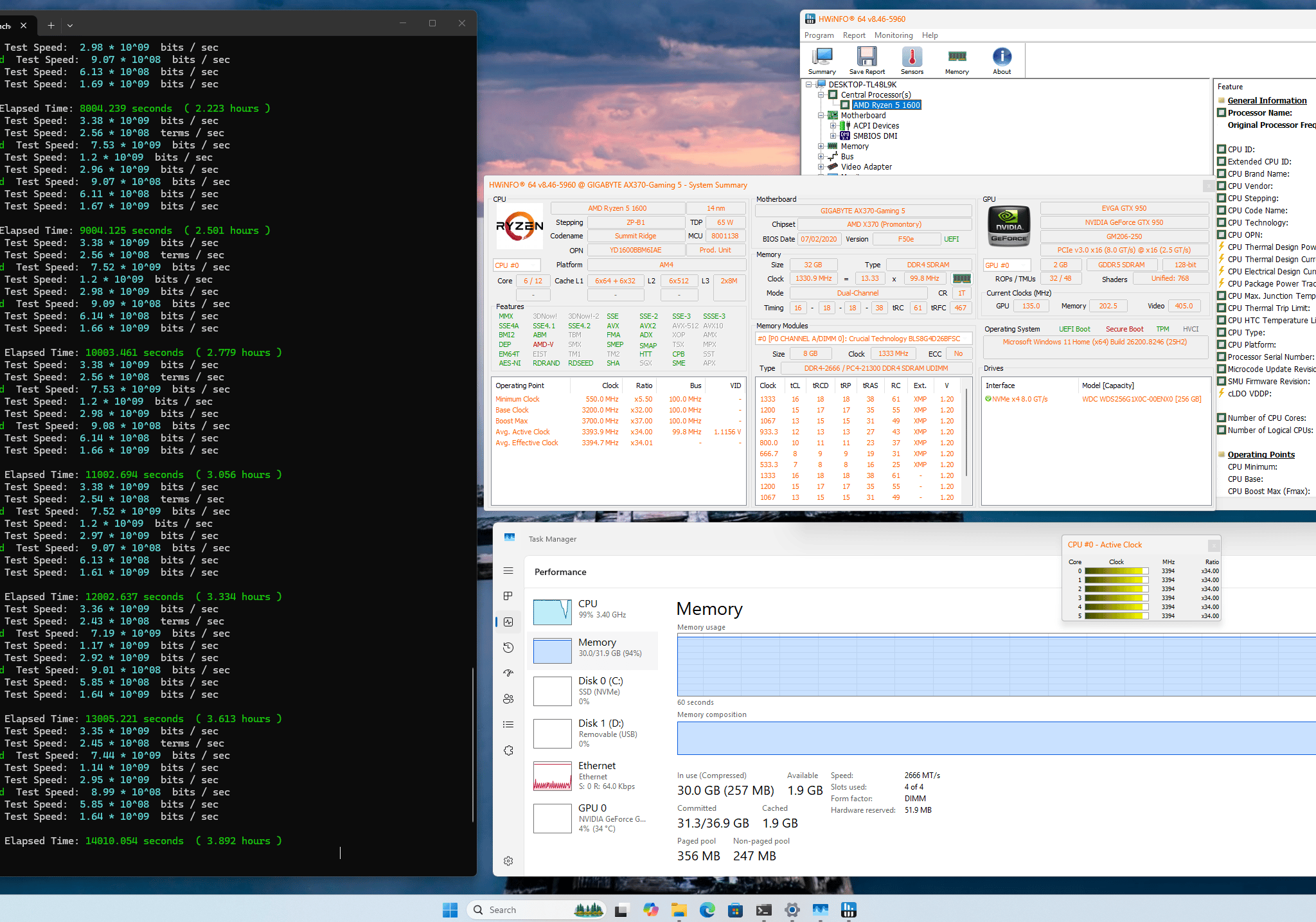Open the About info icon in HWiNFO
Image resolution: width=1316 pixels, height=922 pixels.
coord(1002,61)
